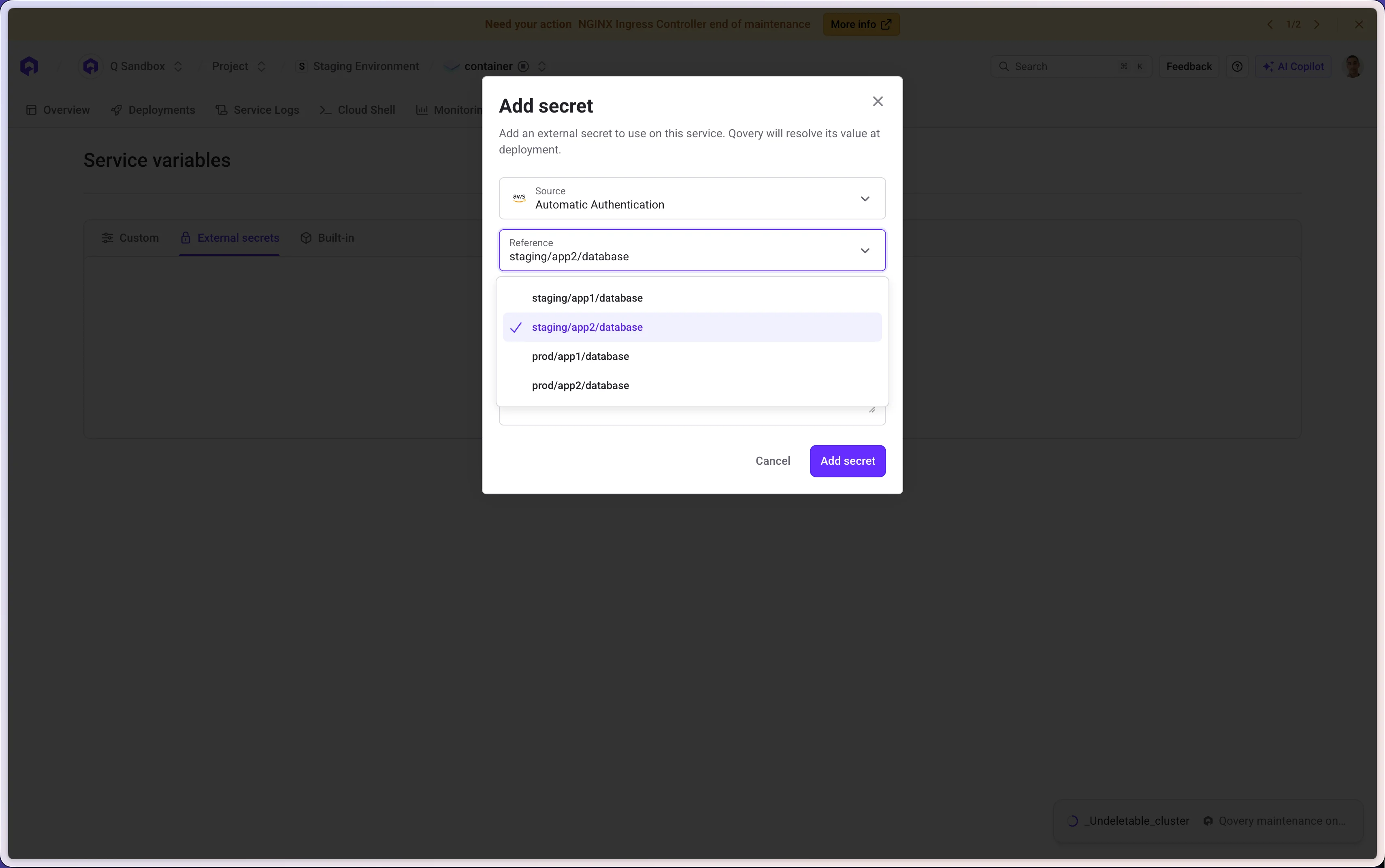Choose prod/app2/database reference
Image resolution: width=1385 pixels, height=868 pixels.
(692, 386)
